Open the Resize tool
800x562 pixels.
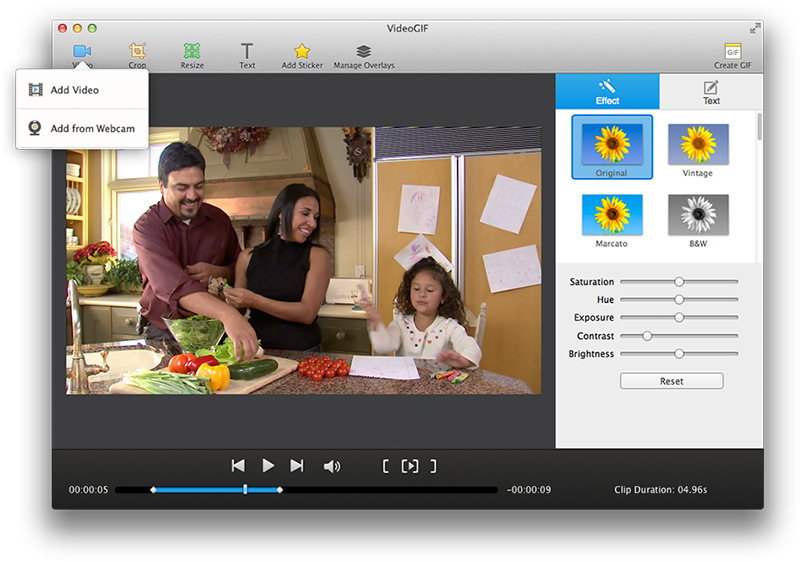192,56
